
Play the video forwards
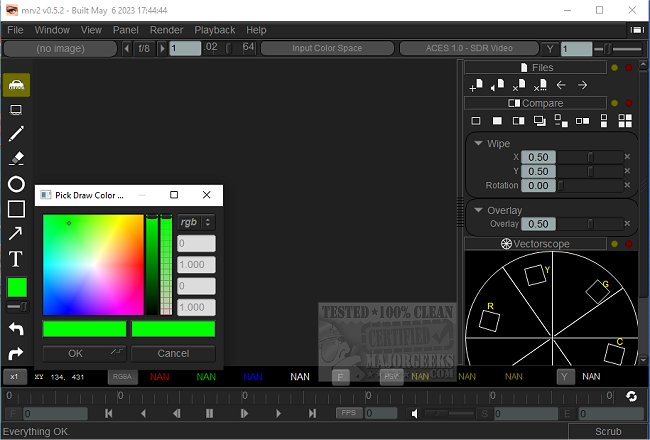coord(278,413)
